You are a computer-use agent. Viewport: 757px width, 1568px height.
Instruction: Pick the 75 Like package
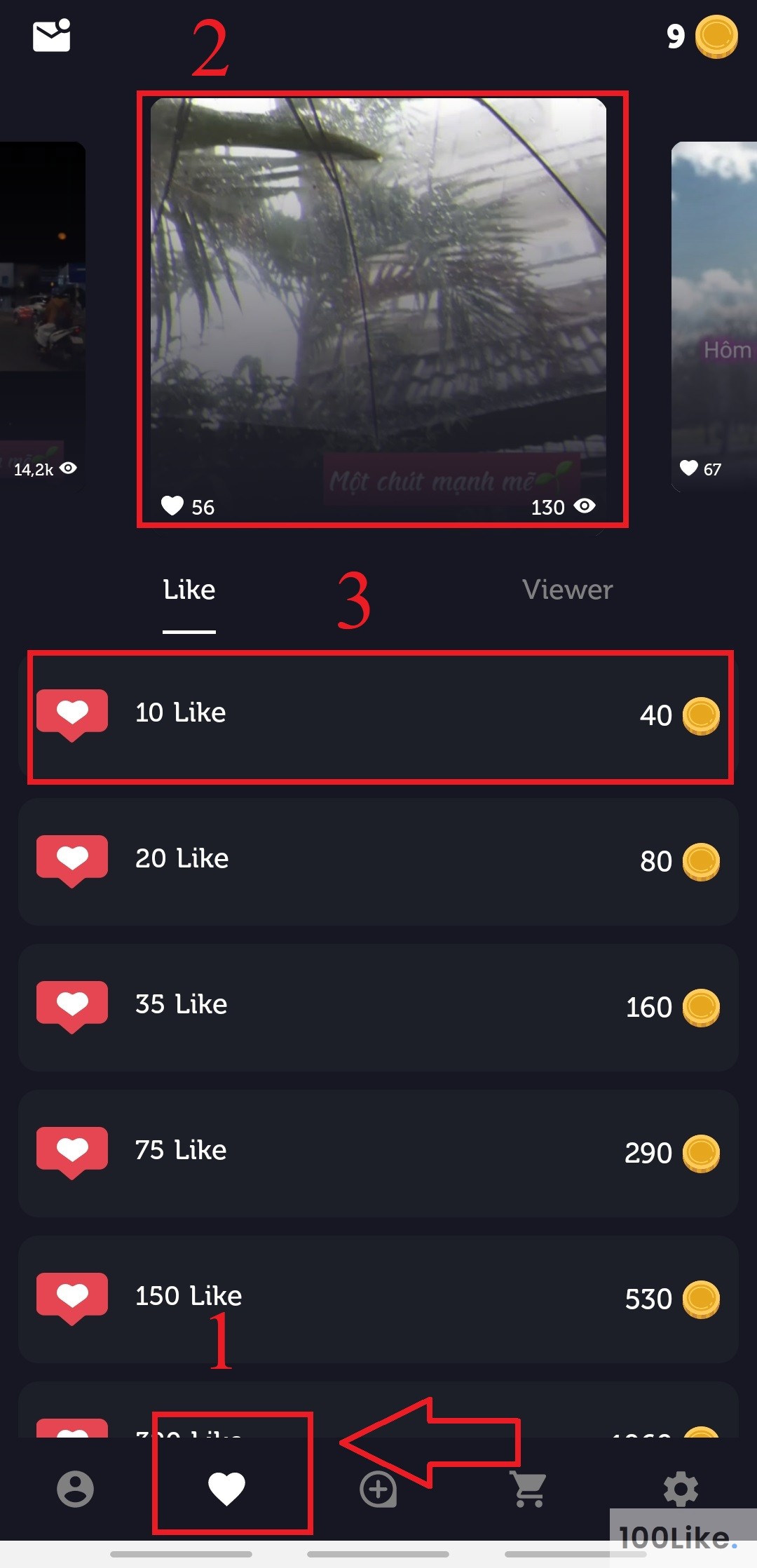pyautogui.click(x=378, y=1154)
